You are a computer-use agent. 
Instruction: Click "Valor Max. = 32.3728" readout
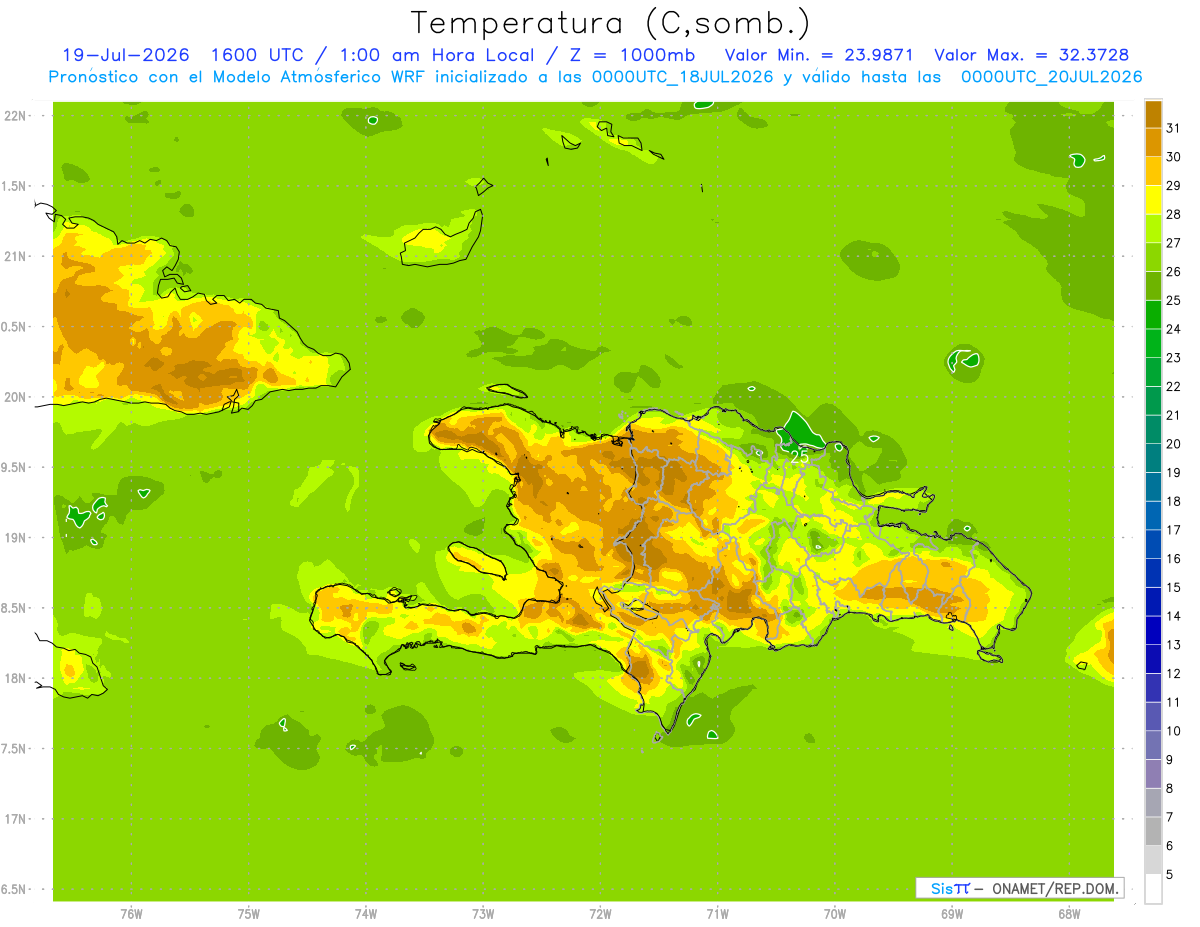(x=1031, y=55)
